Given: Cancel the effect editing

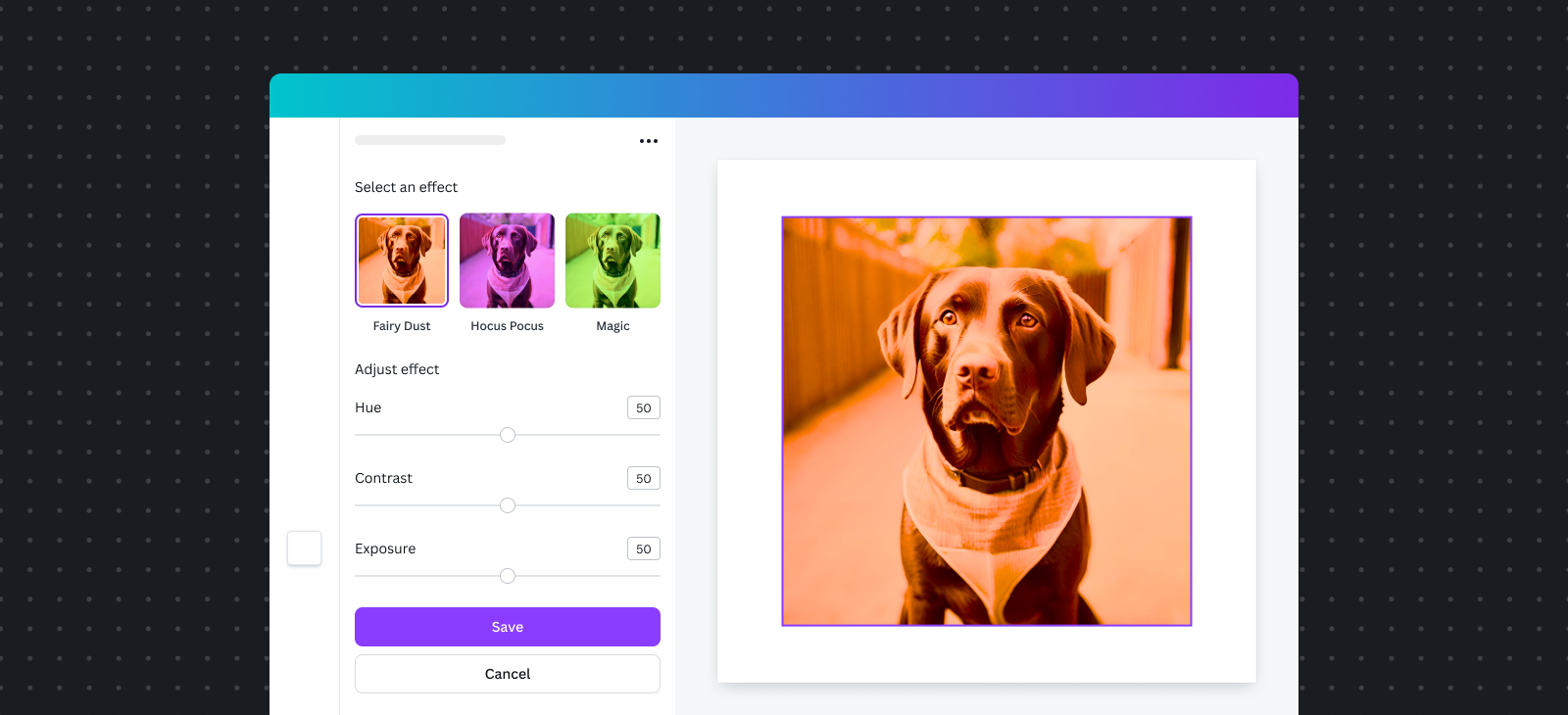Looking at the screenshot, I should pyautogui.click(x=508, y=674).
